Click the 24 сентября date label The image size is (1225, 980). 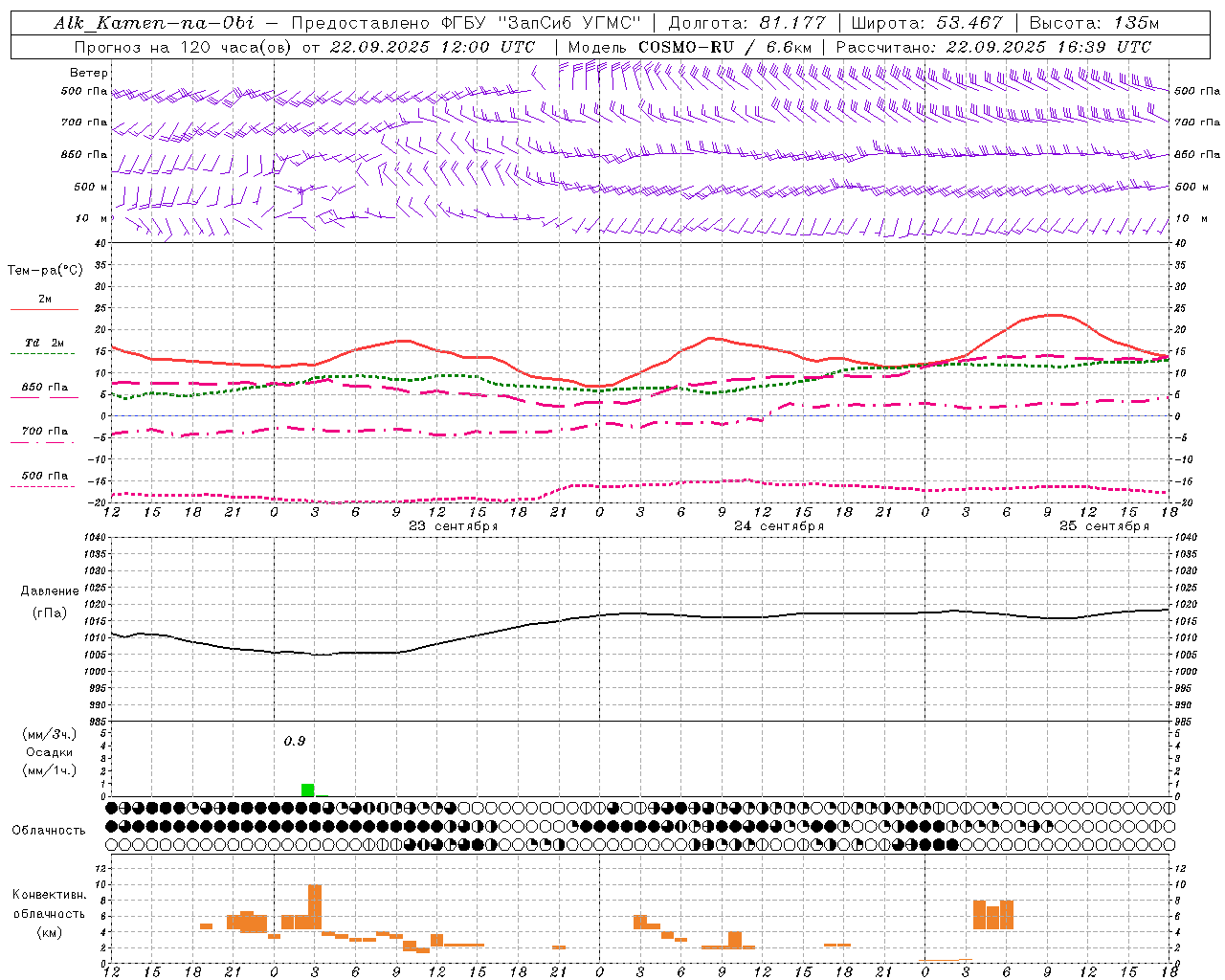pos(779,526)
